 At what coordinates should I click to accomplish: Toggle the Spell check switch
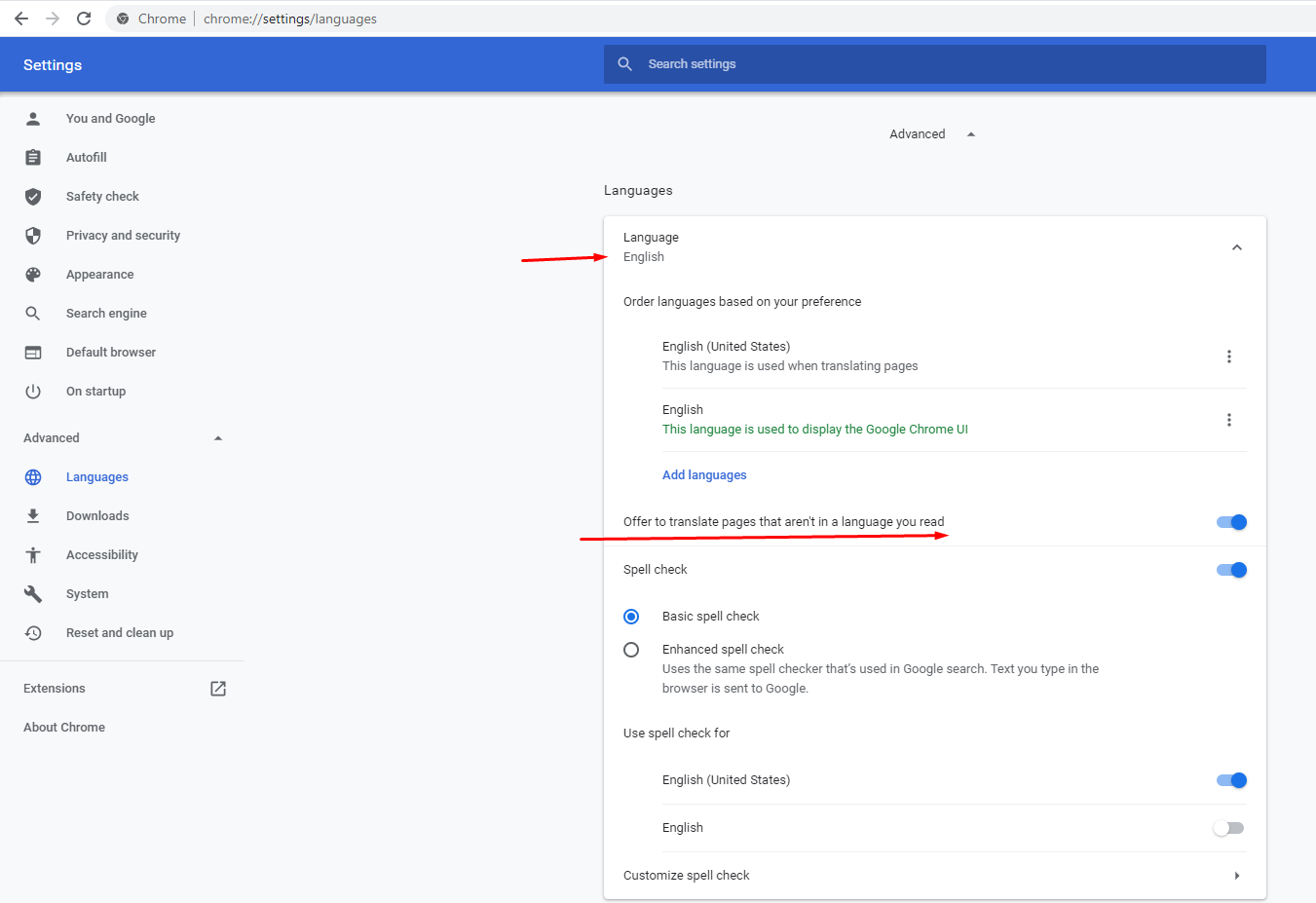coord(1231,570)
